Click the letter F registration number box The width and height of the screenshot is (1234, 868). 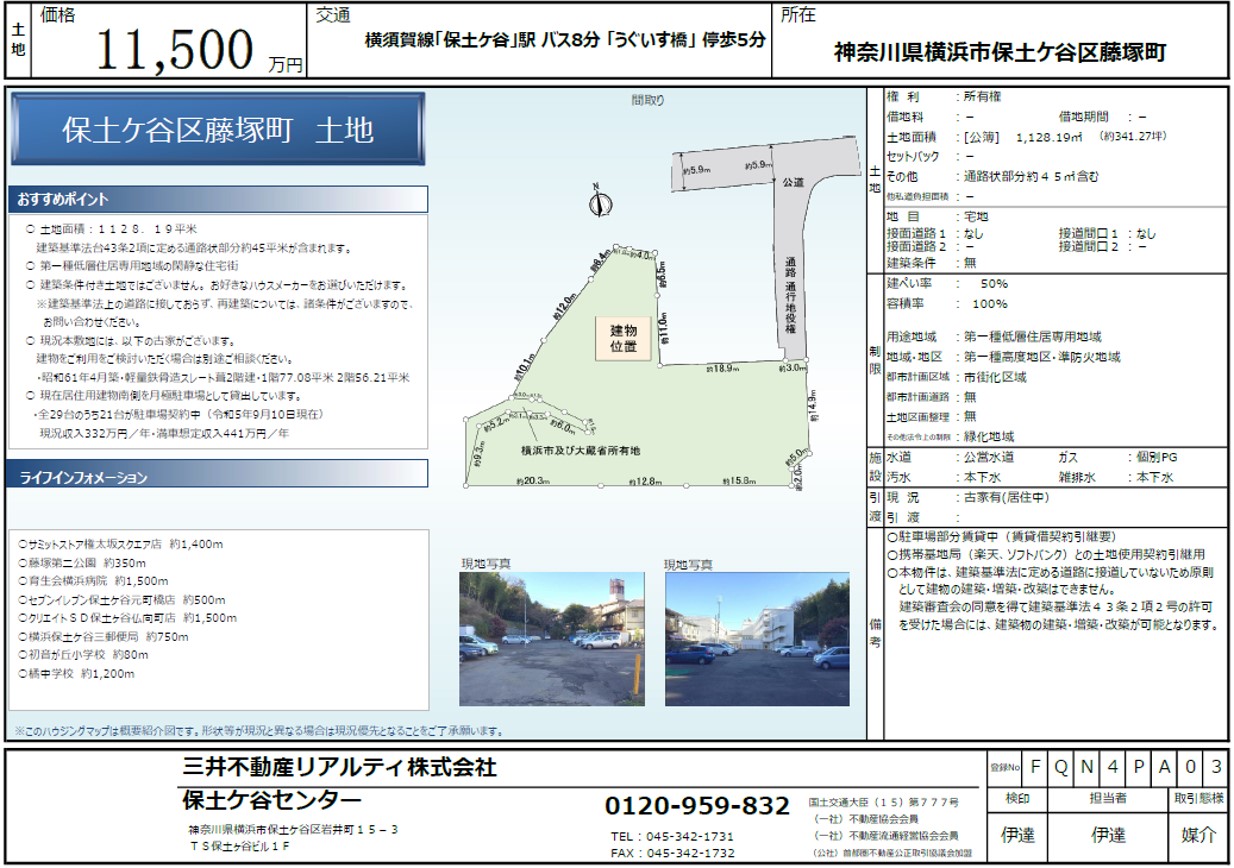point(1035,768)
